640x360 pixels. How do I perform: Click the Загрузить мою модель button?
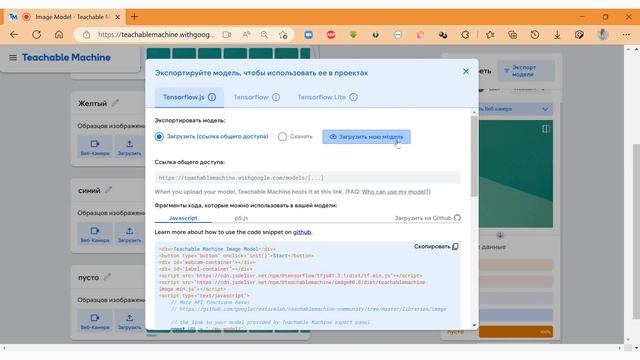[366, 137]
